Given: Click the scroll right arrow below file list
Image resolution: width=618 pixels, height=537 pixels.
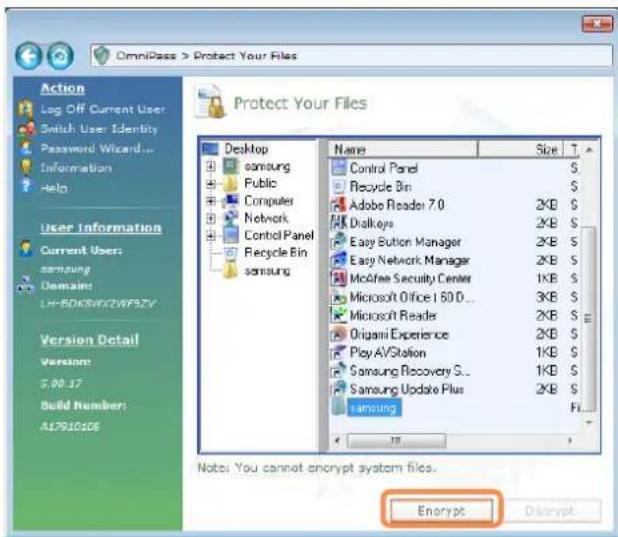Looking at the screenshot, I should click(x=570, y=440).
